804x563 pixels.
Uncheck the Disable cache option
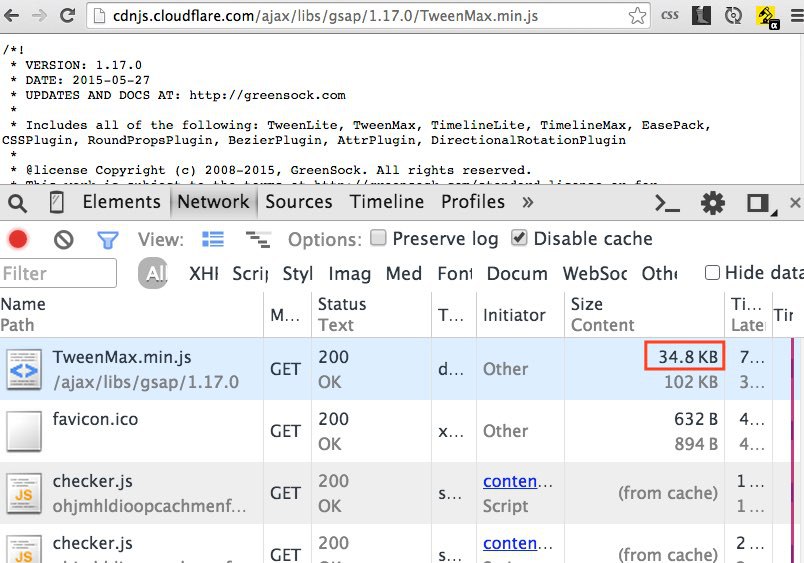[519, 239]
